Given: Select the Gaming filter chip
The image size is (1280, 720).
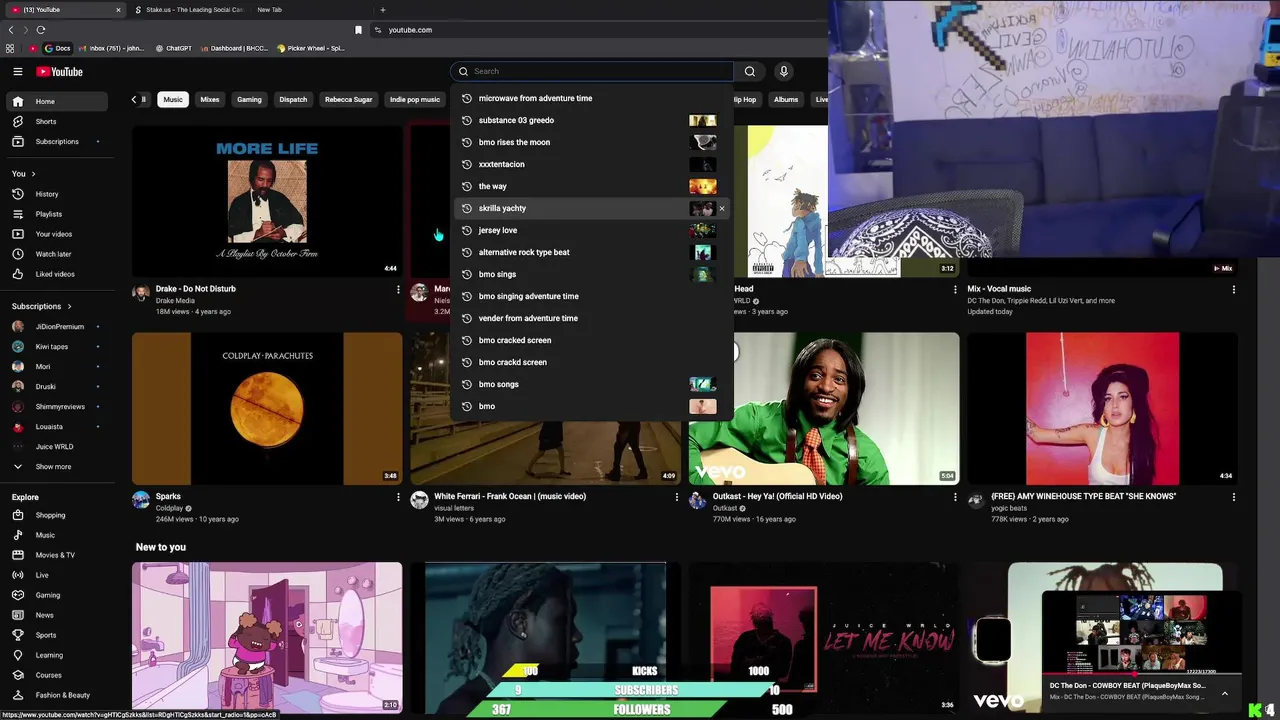Looking at the screenshot, I should coord(249,99).
